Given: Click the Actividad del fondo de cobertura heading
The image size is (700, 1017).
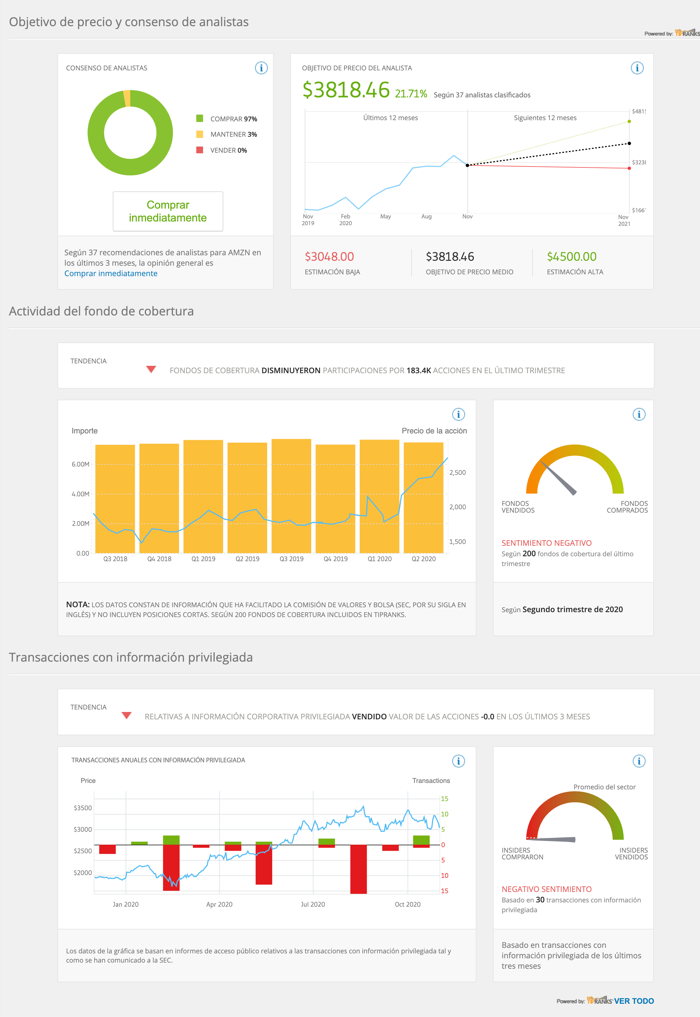Looking at the screenshot, I should (x=101, y=311).
